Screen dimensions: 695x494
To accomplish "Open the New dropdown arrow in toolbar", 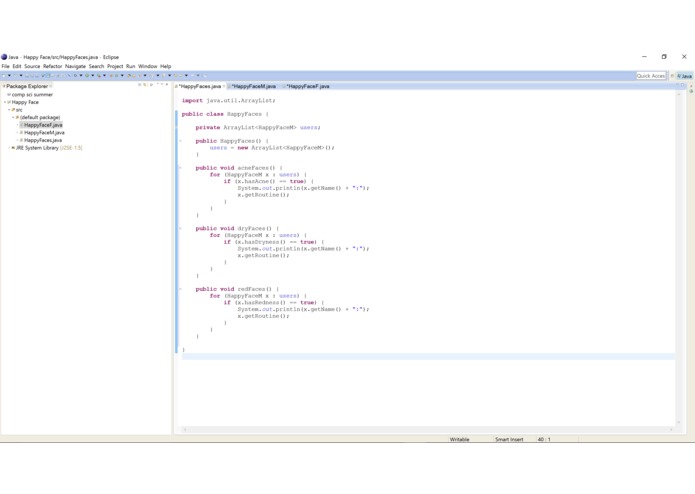I will click(9, 76).
